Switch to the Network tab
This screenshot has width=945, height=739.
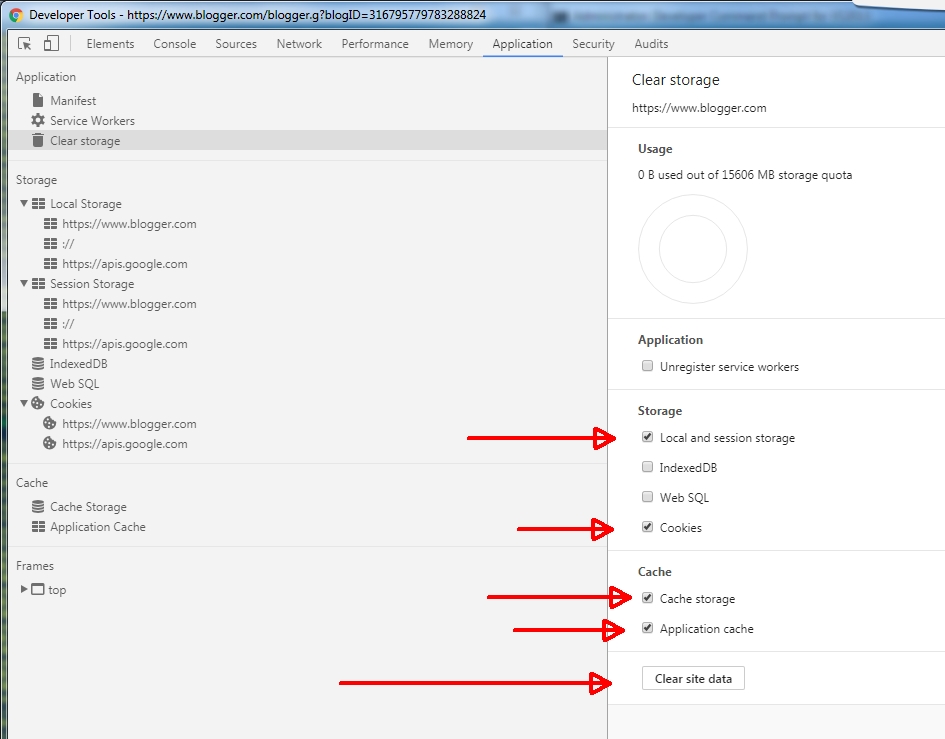[x=299, y=43]
